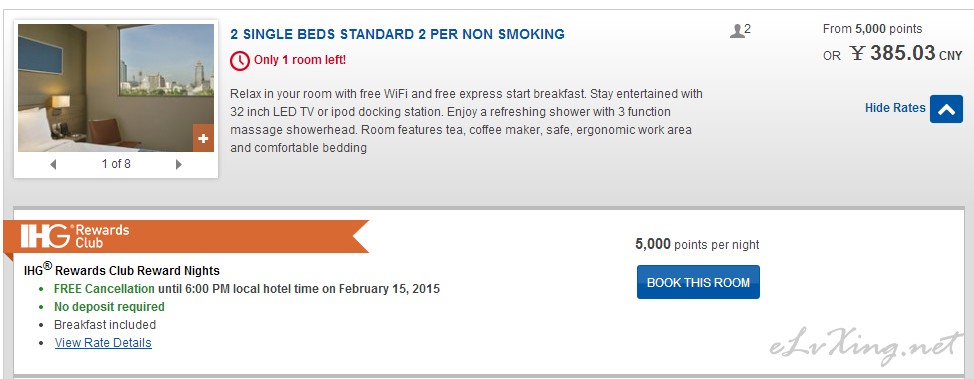The width and height of the screenshot is (974, 379).
Task: Show the next room photo
Action: pos(179,165)
